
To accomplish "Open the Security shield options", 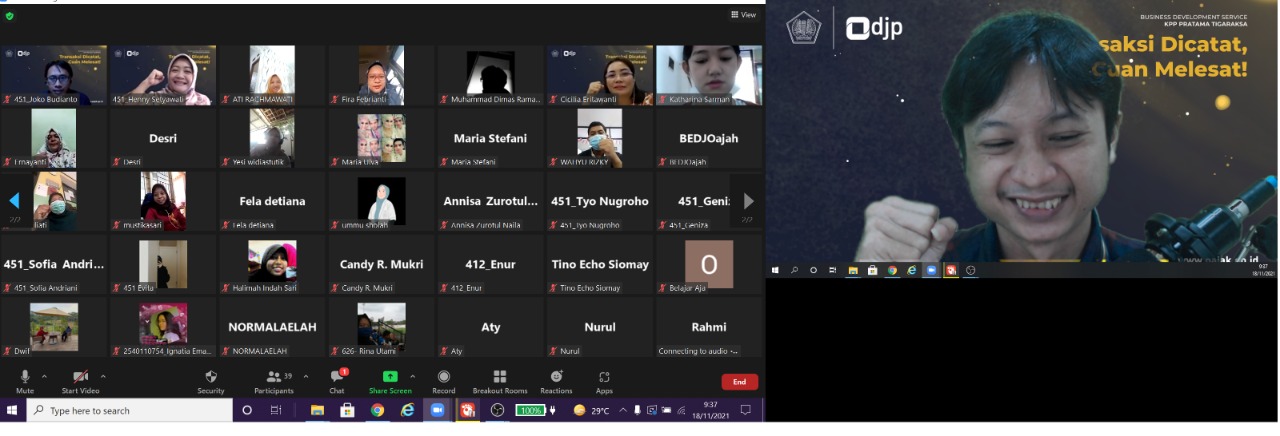I will point(210,378).
